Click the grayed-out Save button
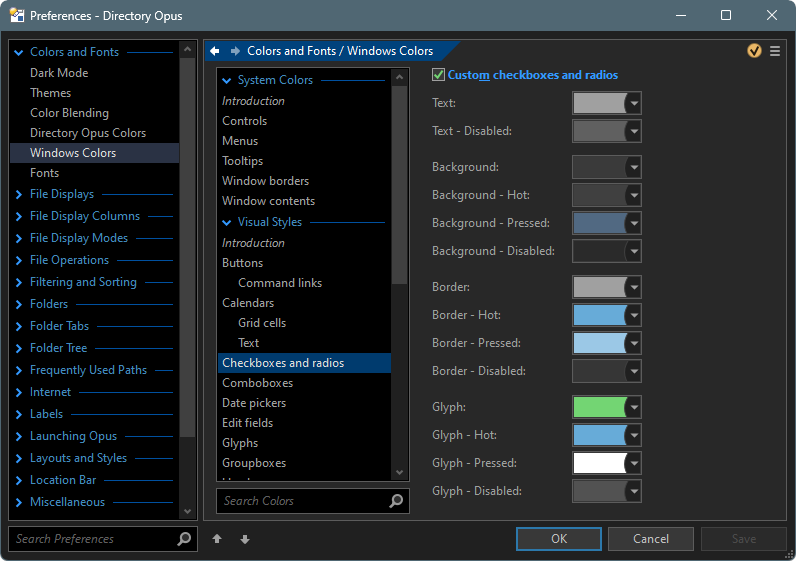This screenshot has height=561, width=796. pyautogui.click(x=744, y=539)
